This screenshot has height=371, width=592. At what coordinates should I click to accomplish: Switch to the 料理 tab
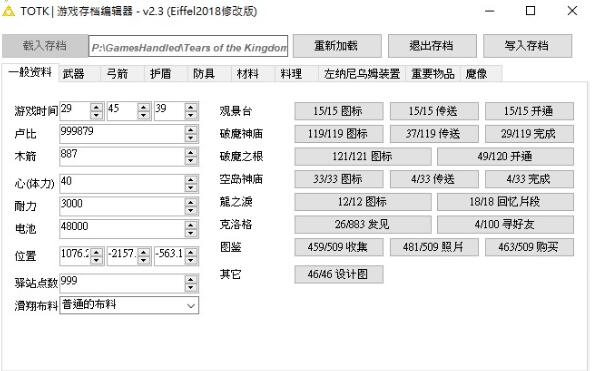[296, 74]
